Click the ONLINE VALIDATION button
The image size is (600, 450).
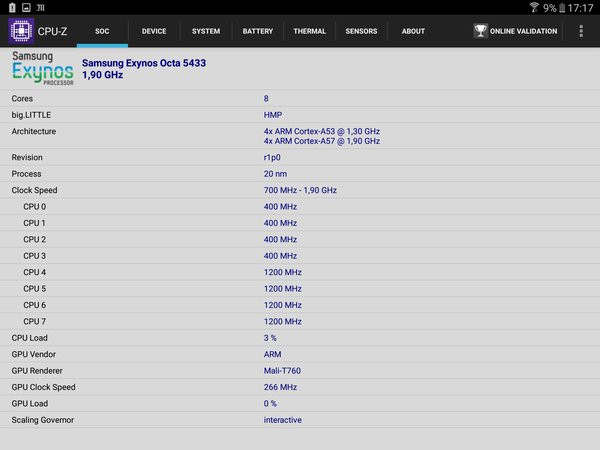click(x=516, y=31)
